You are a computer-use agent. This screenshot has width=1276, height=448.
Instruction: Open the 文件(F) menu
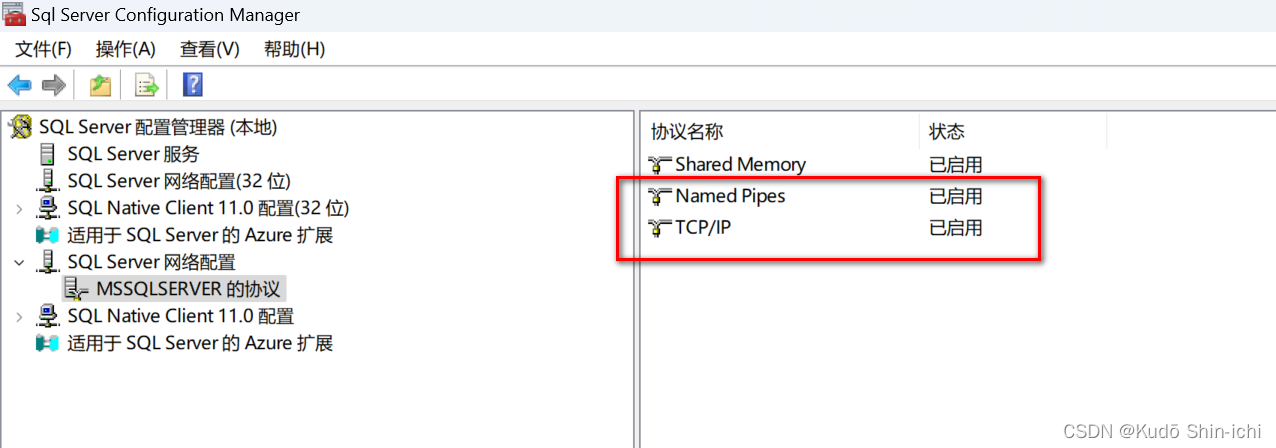(x=44, y=49)
